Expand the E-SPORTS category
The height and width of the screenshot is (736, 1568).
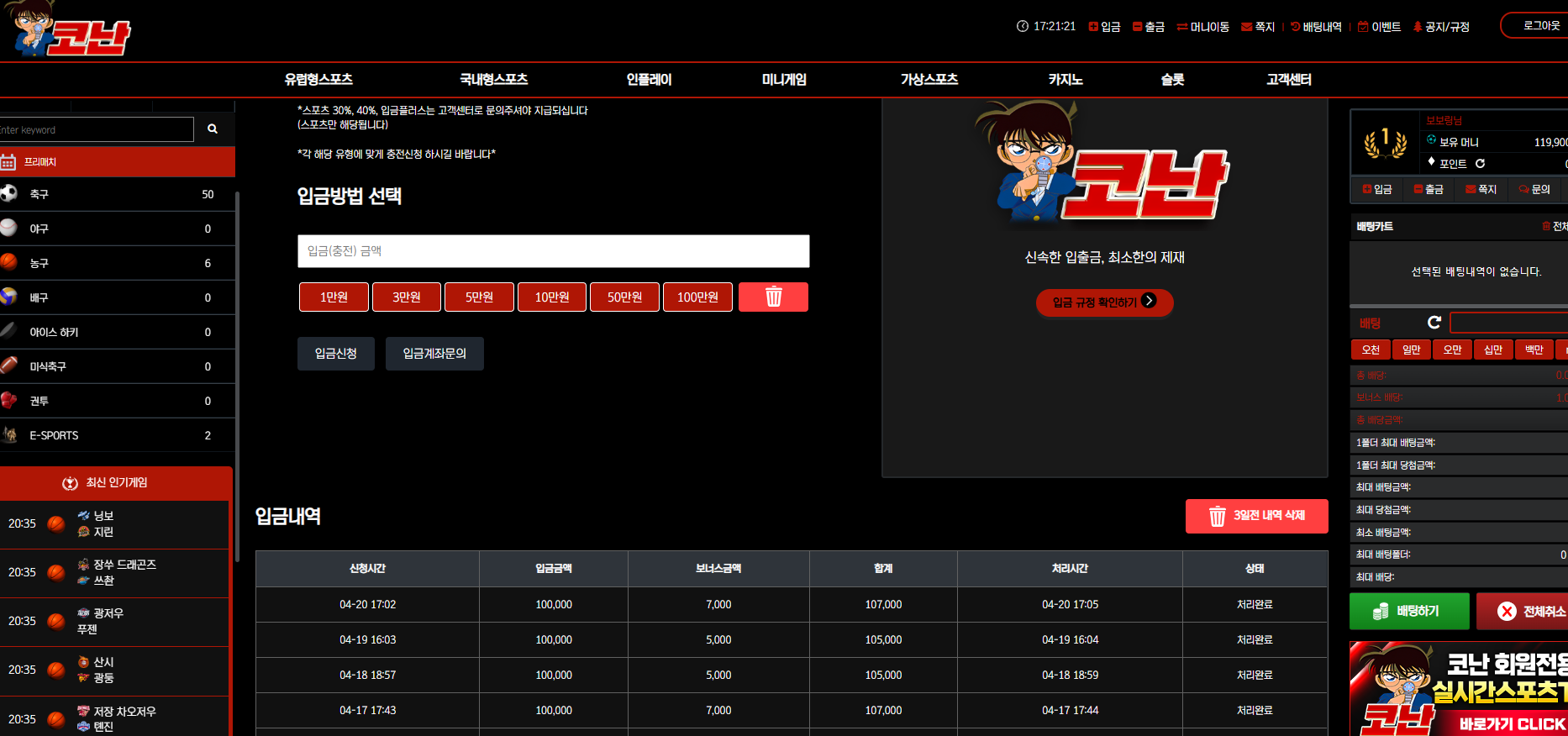tap(118, 435)
